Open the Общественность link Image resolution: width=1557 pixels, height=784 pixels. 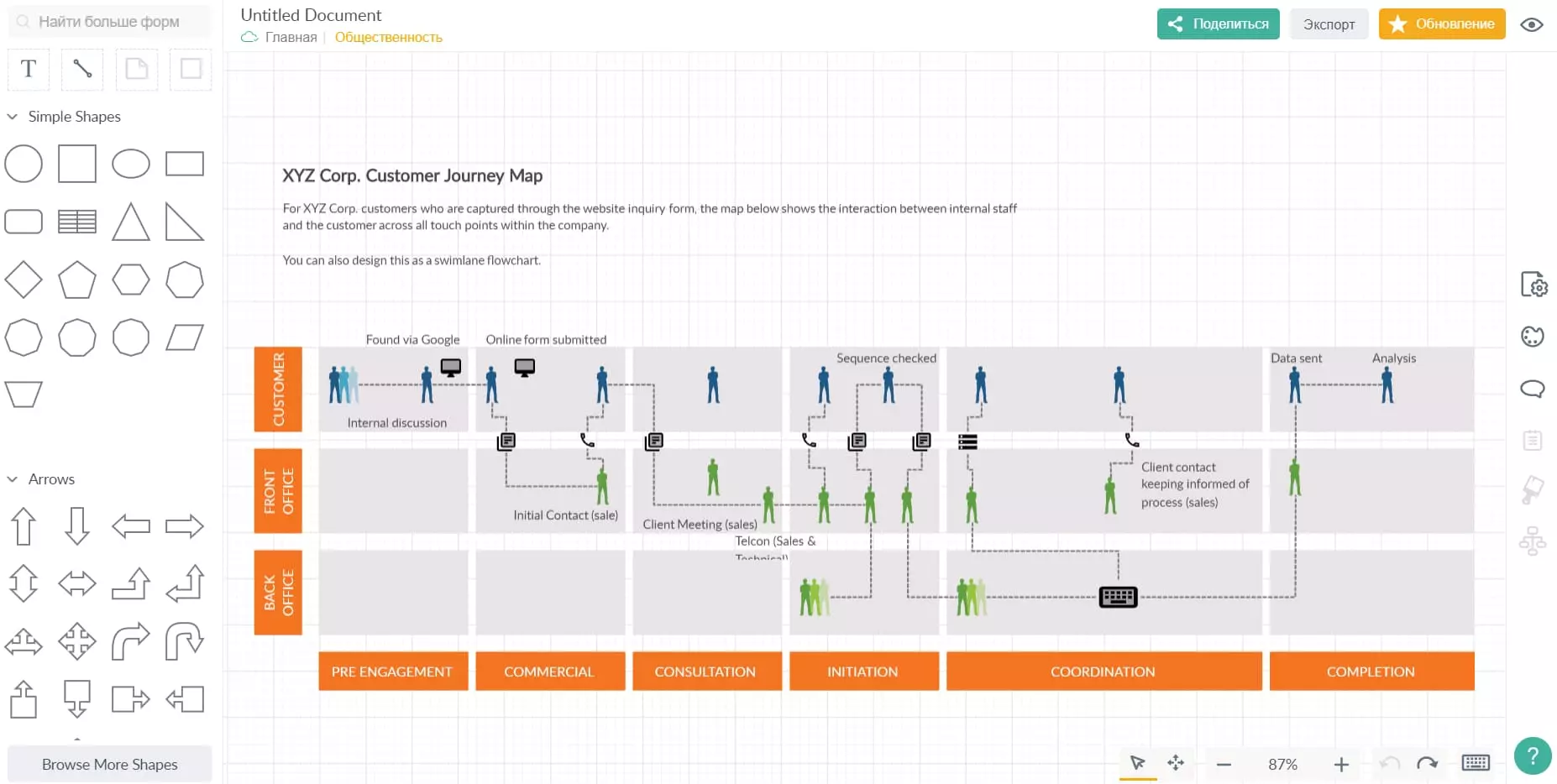point(388,37)
